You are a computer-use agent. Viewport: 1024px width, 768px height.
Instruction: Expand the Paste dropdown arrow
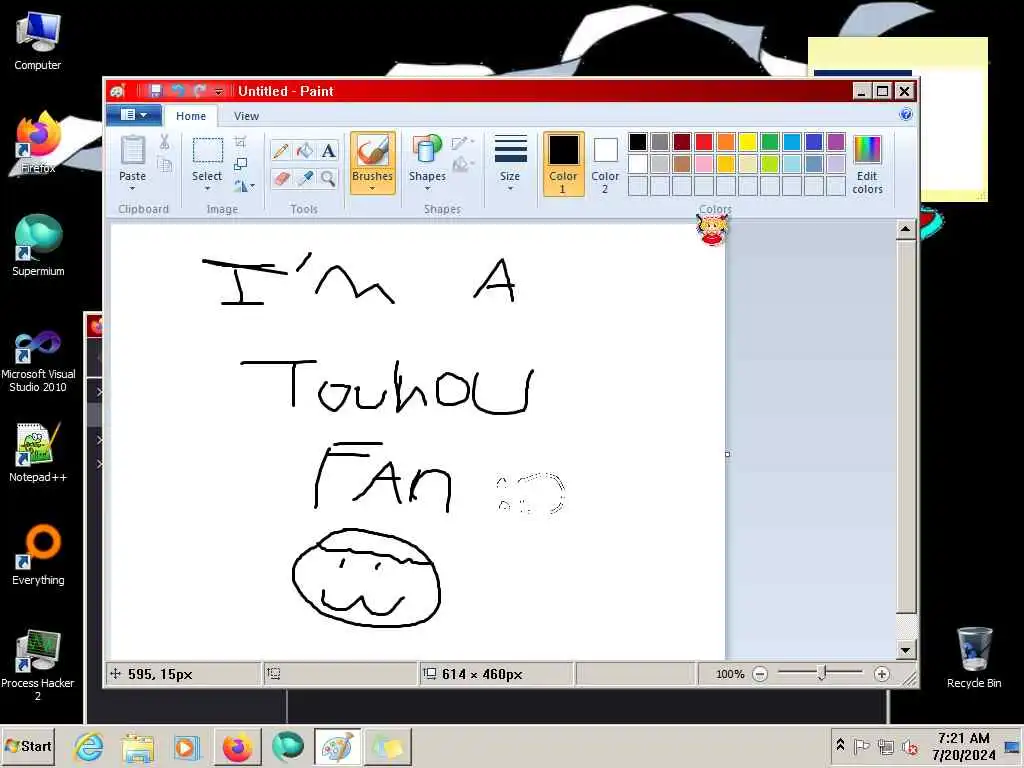coord(133,189)
